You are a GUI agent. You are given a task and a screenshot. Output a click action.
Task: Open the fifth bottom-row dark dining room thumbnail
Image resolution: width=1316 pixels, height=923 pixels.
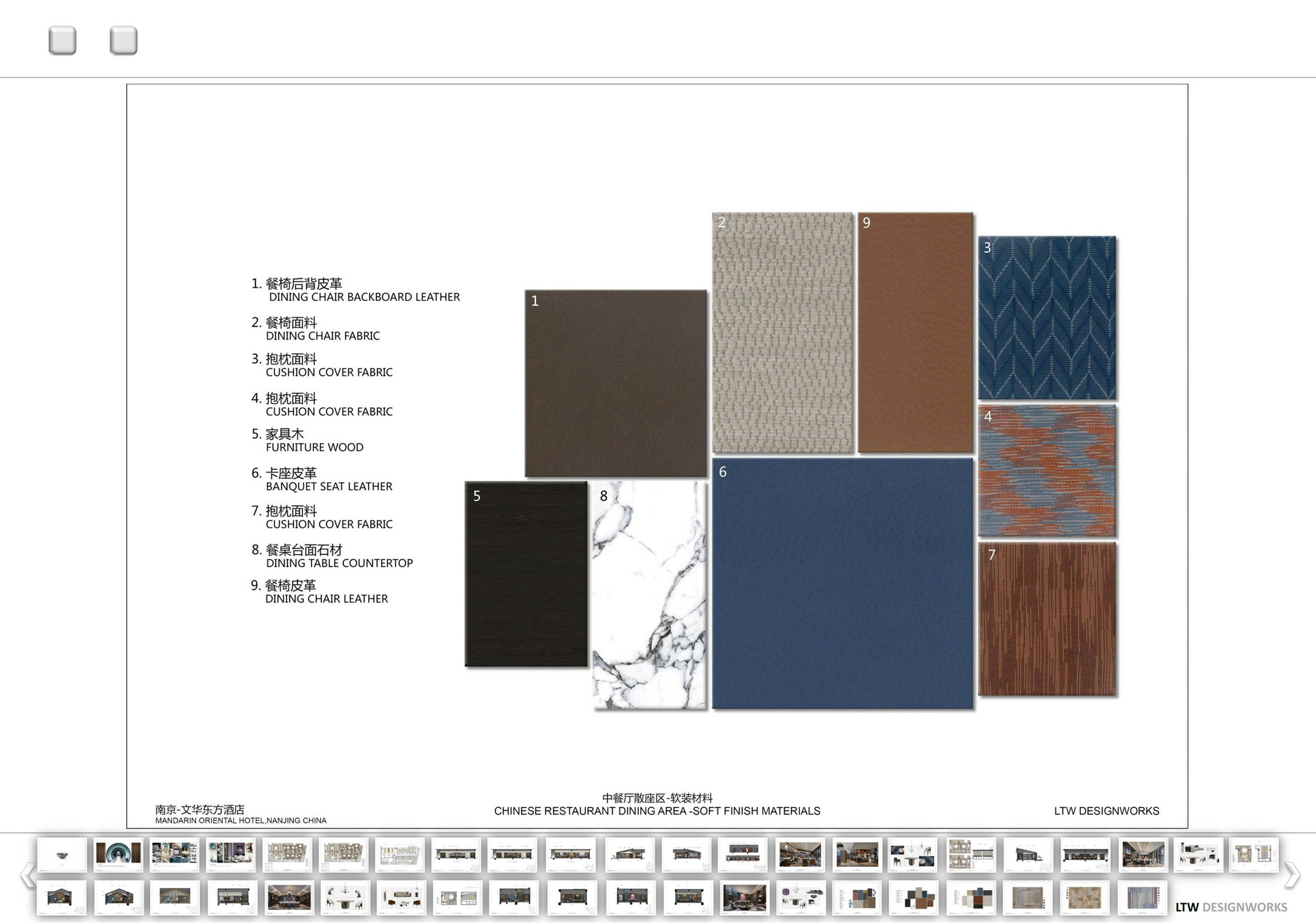coord(289,897)
